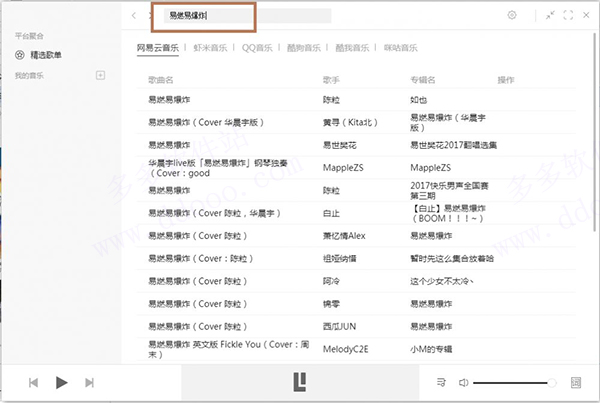Screen dimensions: 600x403
Task: Click album 小M的专辑
Action: (x=431, y=349)
